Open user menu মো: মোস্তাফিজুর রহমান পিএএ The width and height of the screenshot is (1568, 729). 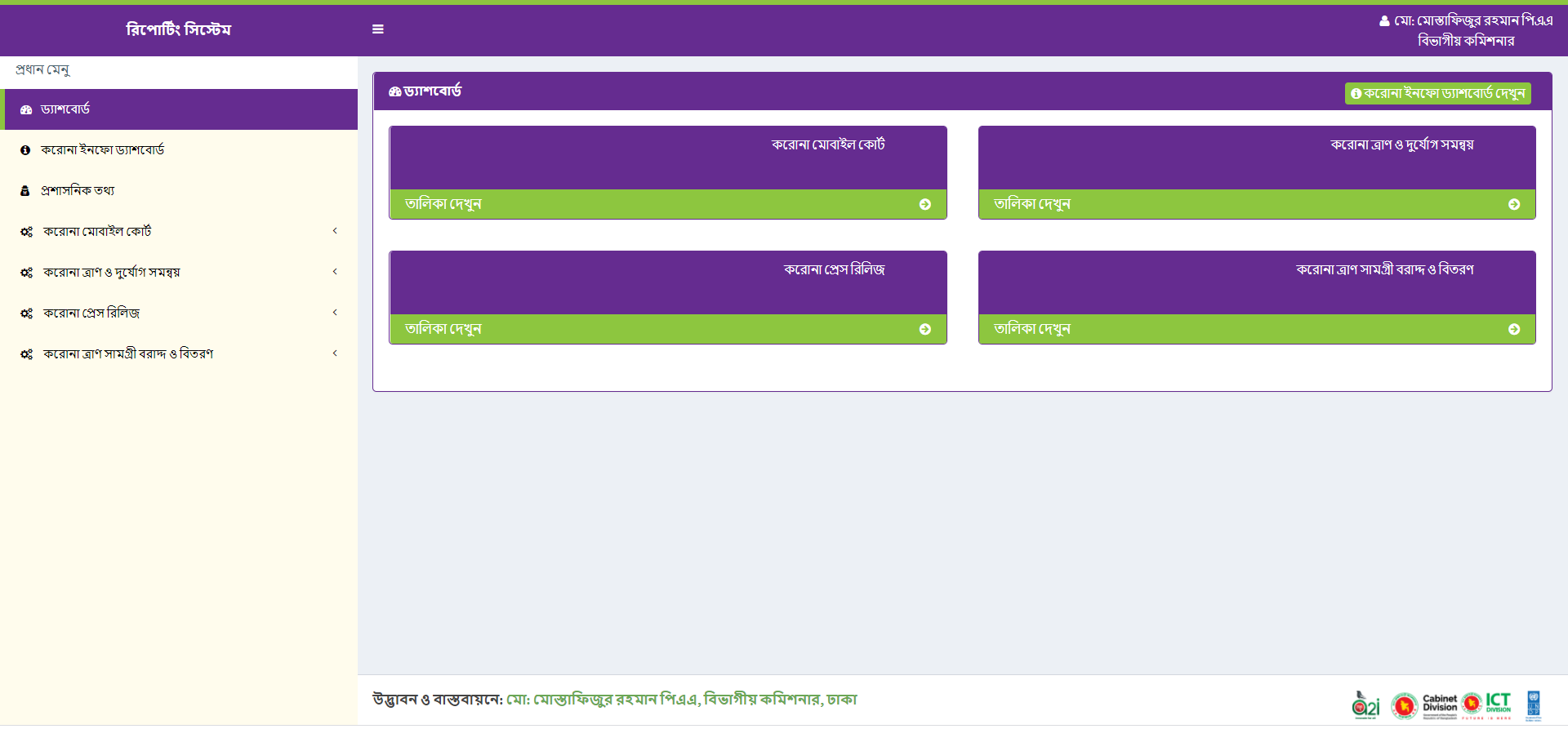pyautogui.click(x=1466, y=30)
